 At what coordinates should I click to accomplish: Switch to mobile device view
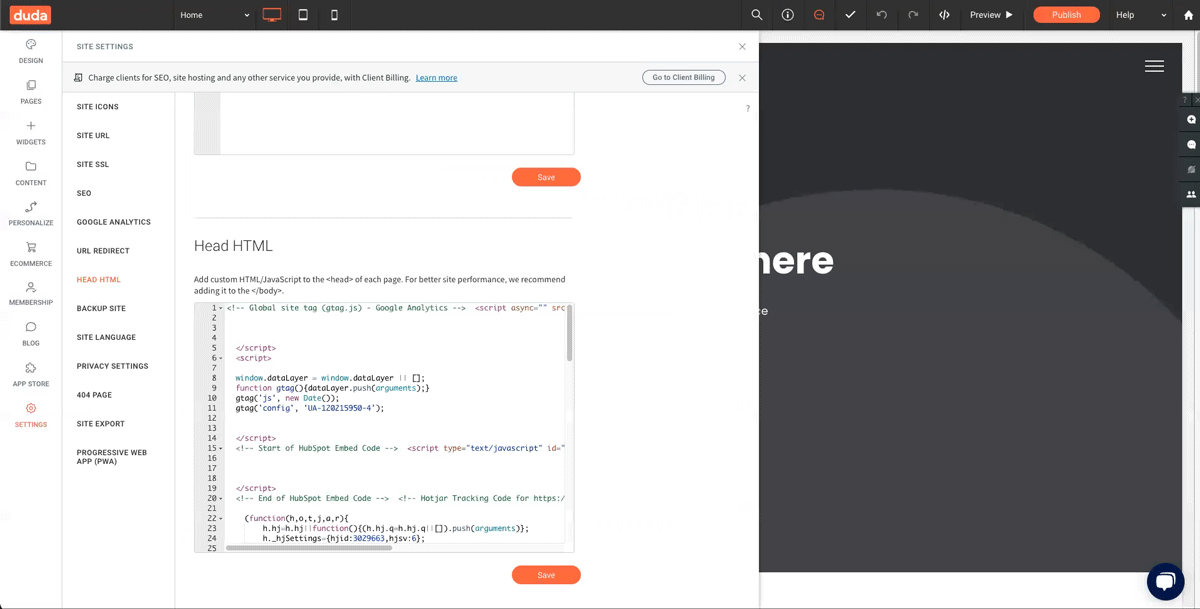point(334,15)
